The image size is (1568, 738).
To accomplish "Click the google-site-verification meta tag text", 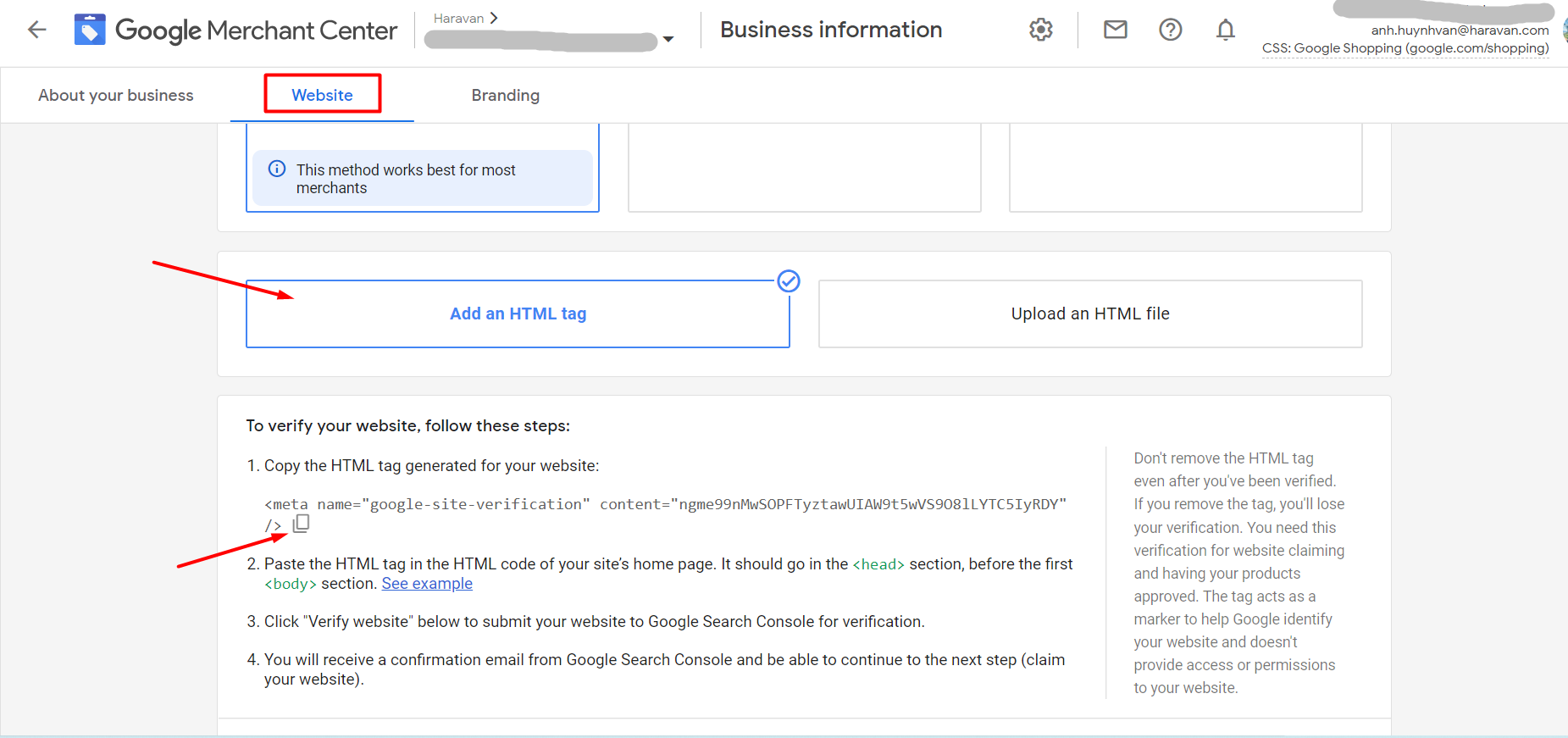I will coord(665,504).
